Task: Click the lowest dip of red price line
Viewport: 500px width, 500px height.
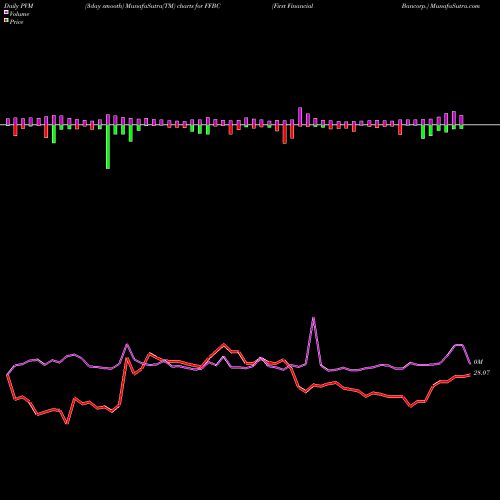Action: [x=67, y=423]
